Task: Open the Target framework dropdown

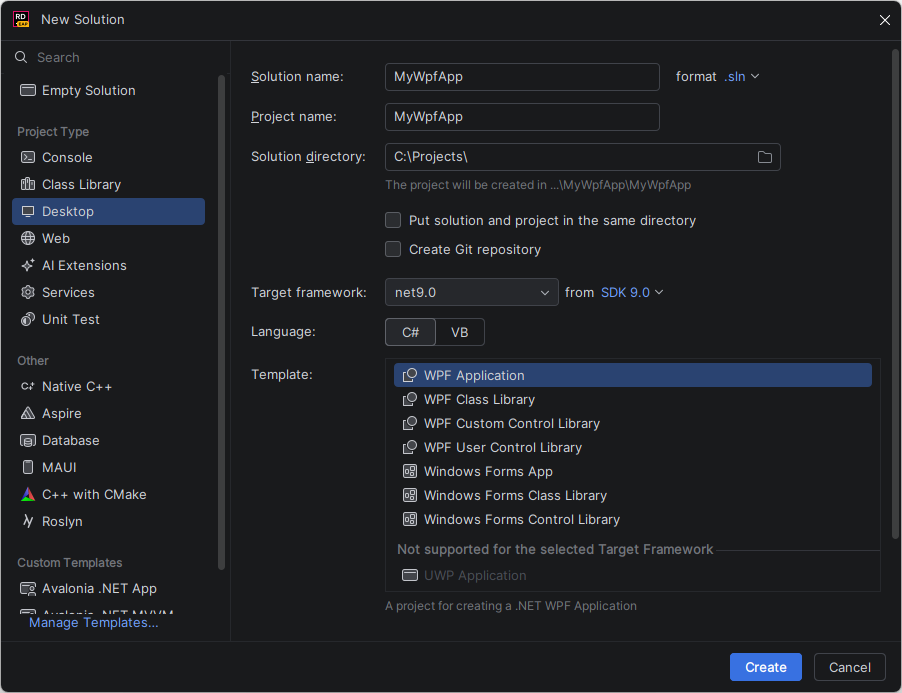Action: click(x=544, y=292)
